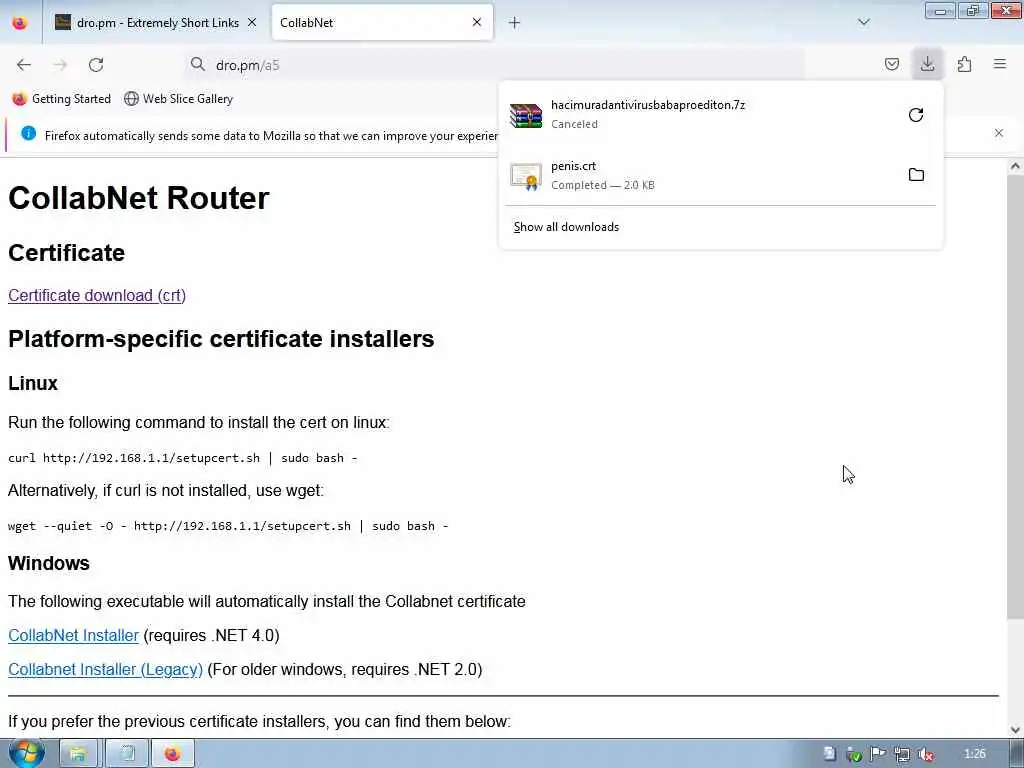Screen dimensions: 1024x768
Task: Open the Web Slice Gallery bookmark
Action: pyautogui.click(x=178, y=99)
